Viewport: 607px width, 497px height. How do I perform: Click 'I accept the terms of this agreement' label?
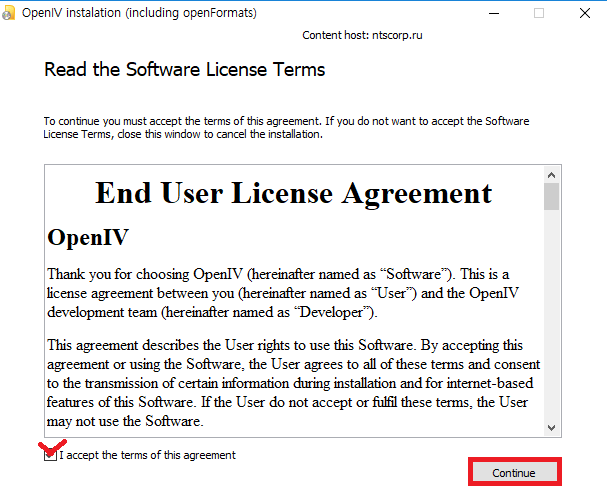point(147,455)
